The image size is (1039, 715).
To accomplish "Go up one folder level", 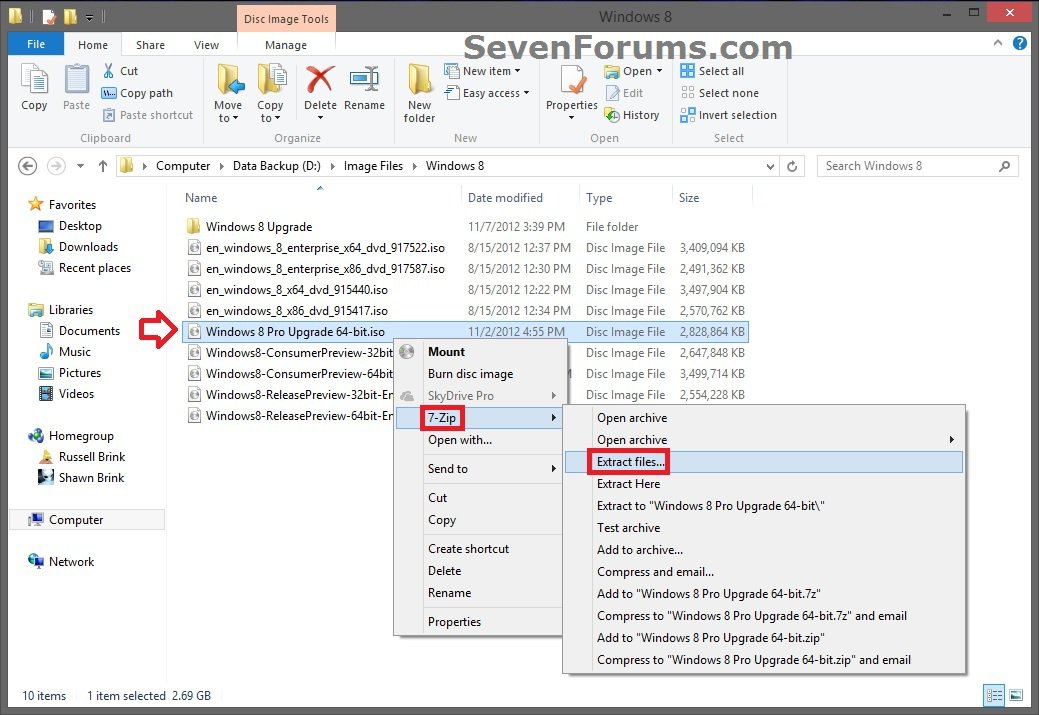I will pyautogui.click(x=103, y=166).
